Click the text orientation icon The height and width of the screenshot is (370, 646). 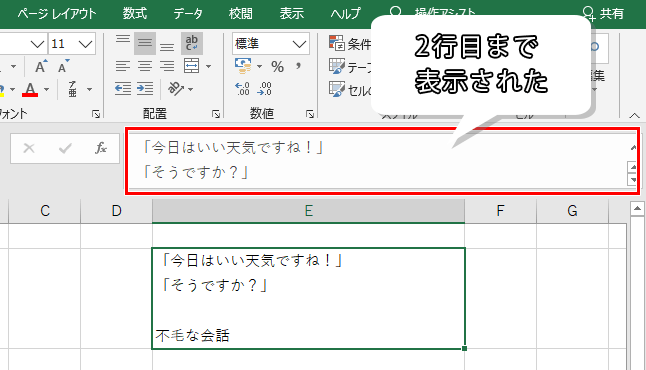pos(176,88)
